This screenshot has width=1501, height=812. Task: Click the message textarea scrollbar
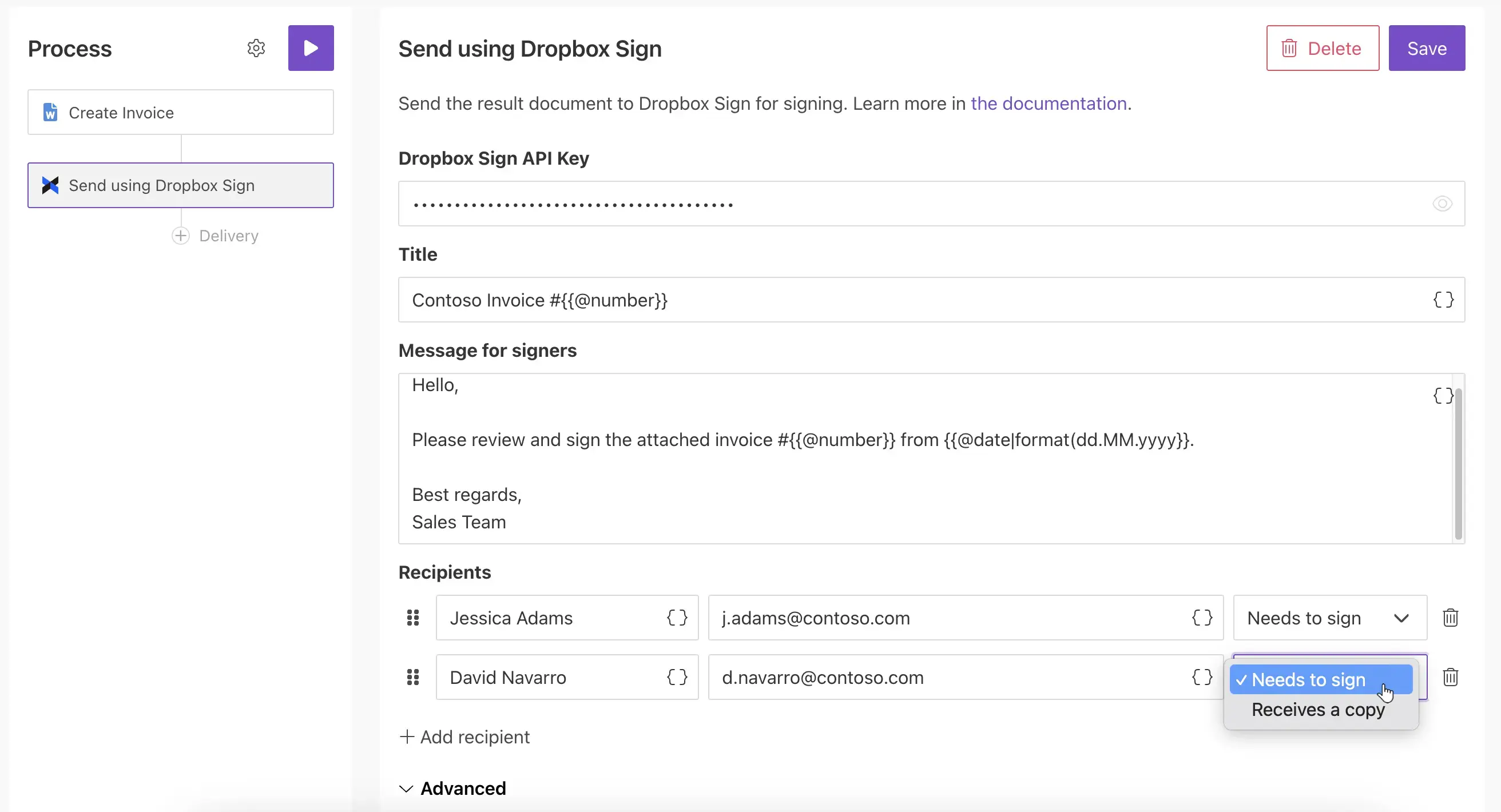point(1459,463)
